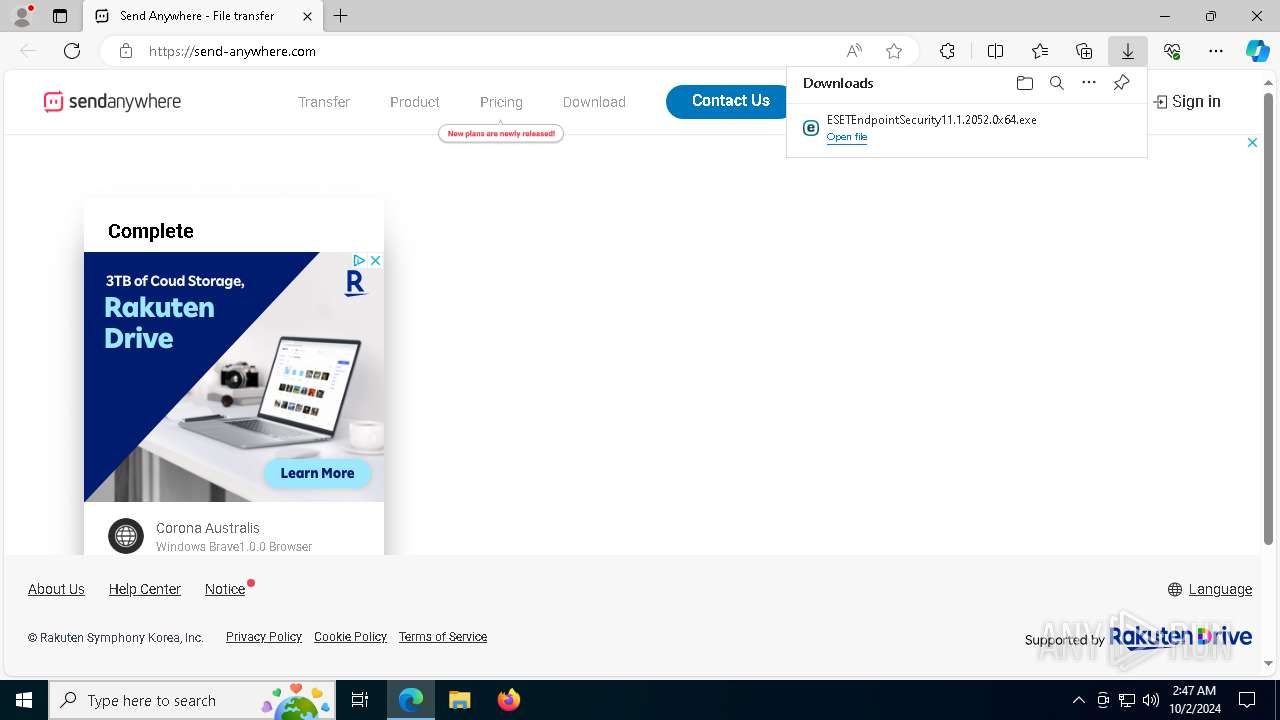Open downloads folder icon in panel
Screen dimensions: 1280x720
pyautogui.click(x=1025, y=83)
